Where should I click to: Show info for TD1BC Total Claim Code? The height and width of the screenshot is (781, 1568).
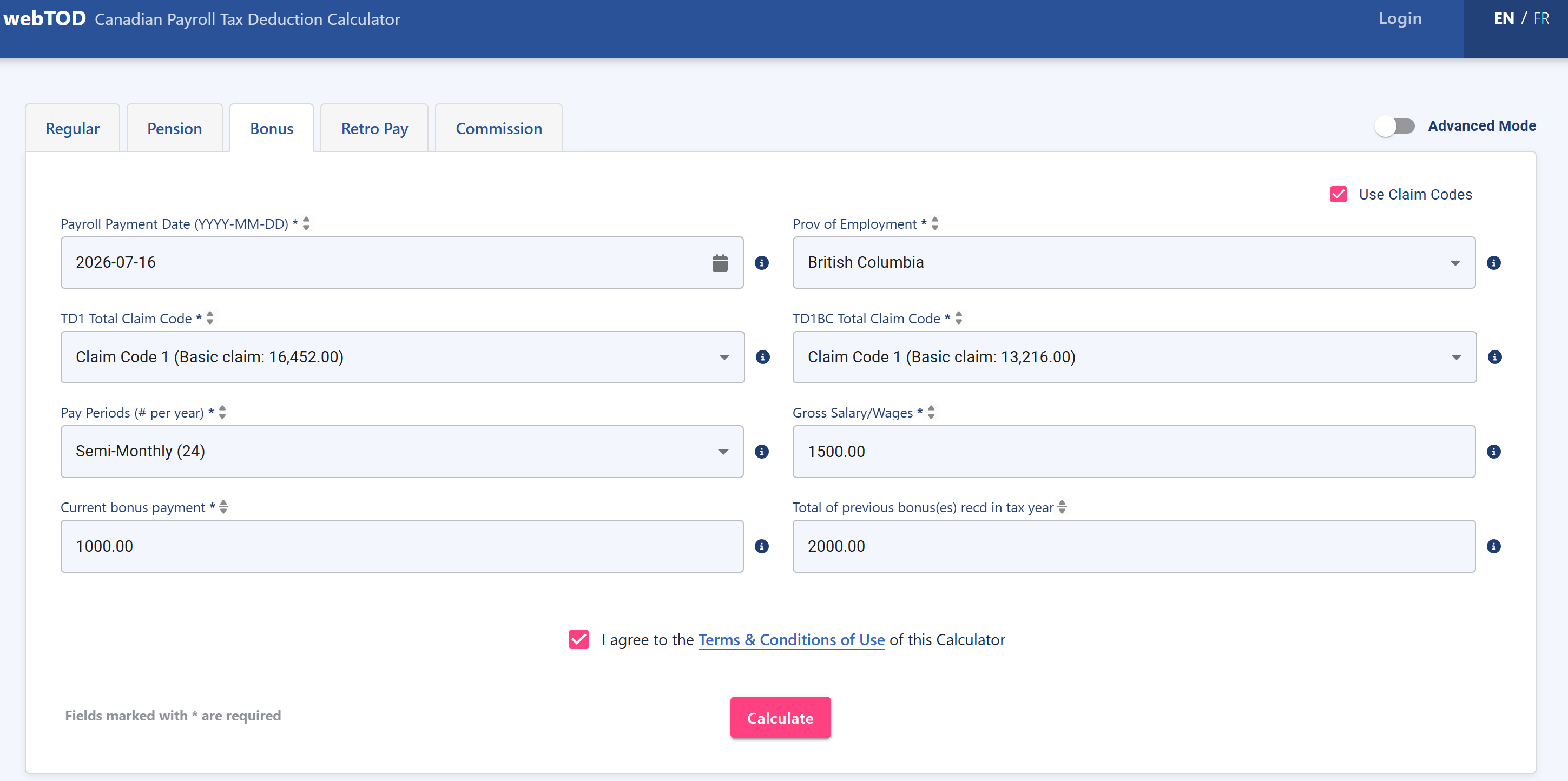point(1494,357)
